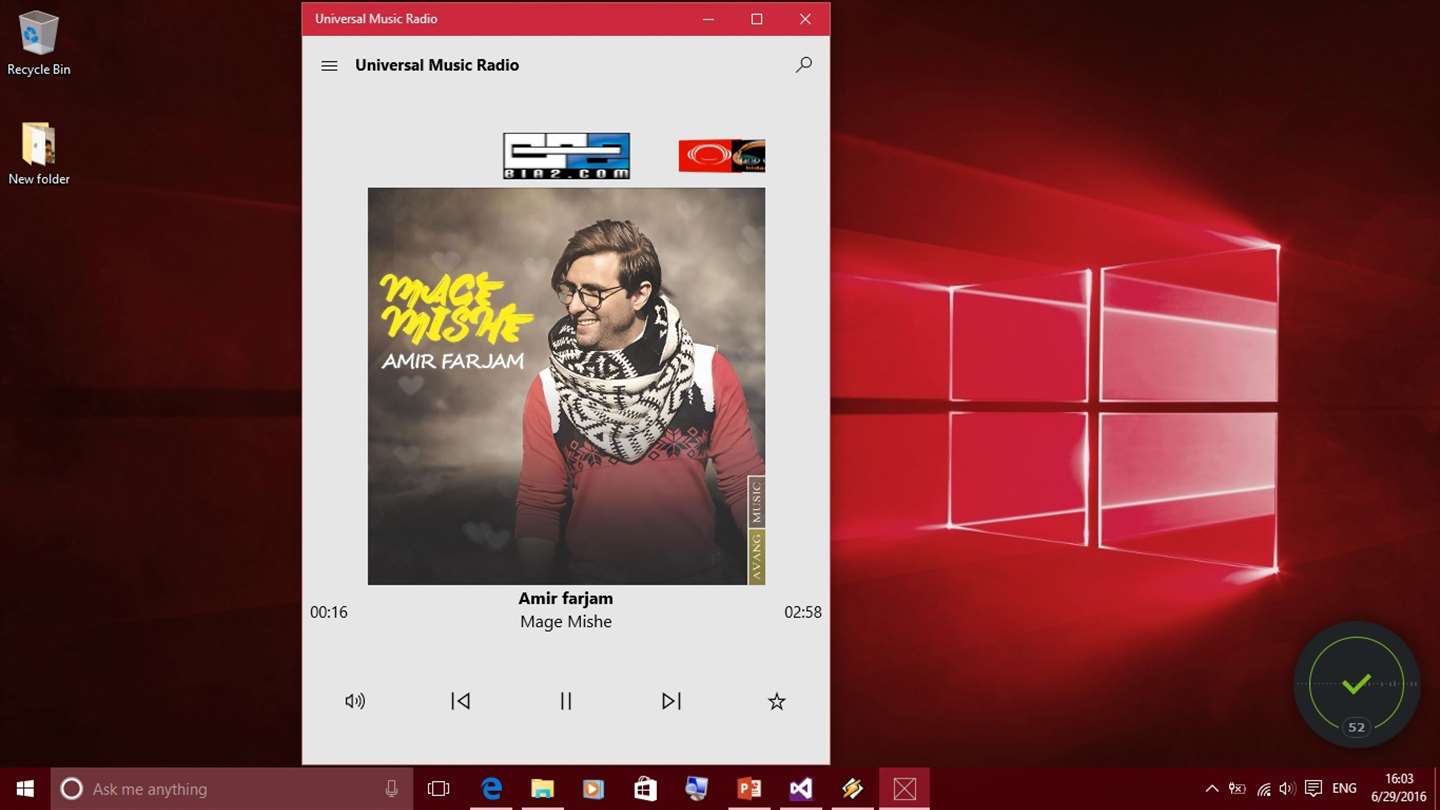This screenshot has height=810, width=1440.
Task: Open the yellow lightning-bolt taskbar app
Action: (x=852, y=789)
